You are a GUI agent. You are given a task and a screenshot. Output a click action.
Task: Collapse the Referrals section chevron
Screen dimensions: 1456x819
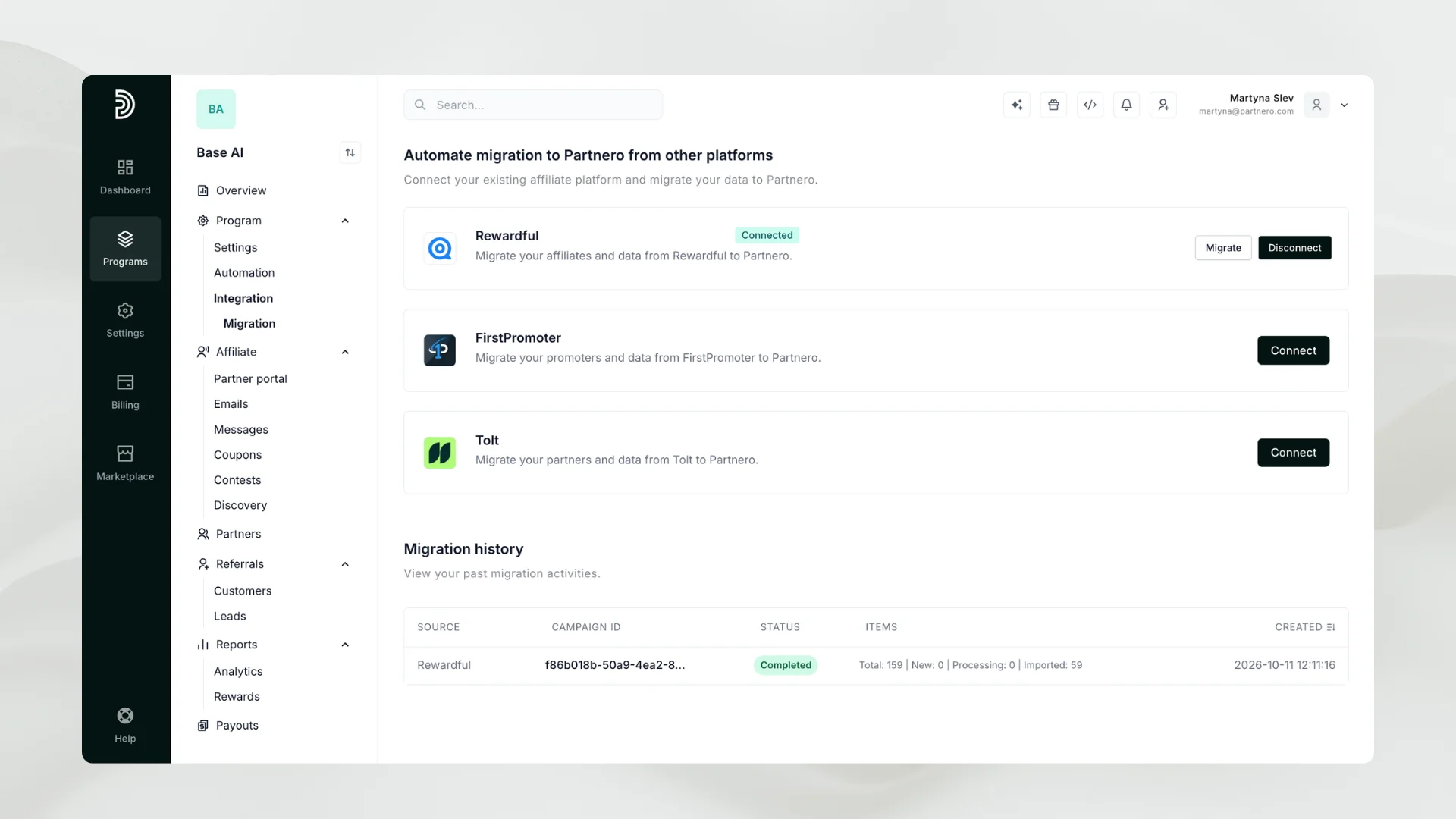point(345,564)
